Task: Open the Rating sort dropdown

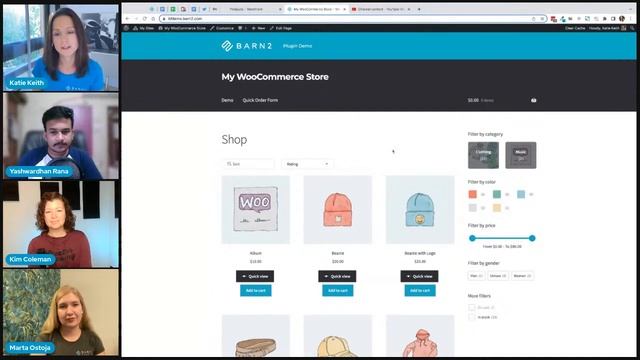Action: (307, 164)
